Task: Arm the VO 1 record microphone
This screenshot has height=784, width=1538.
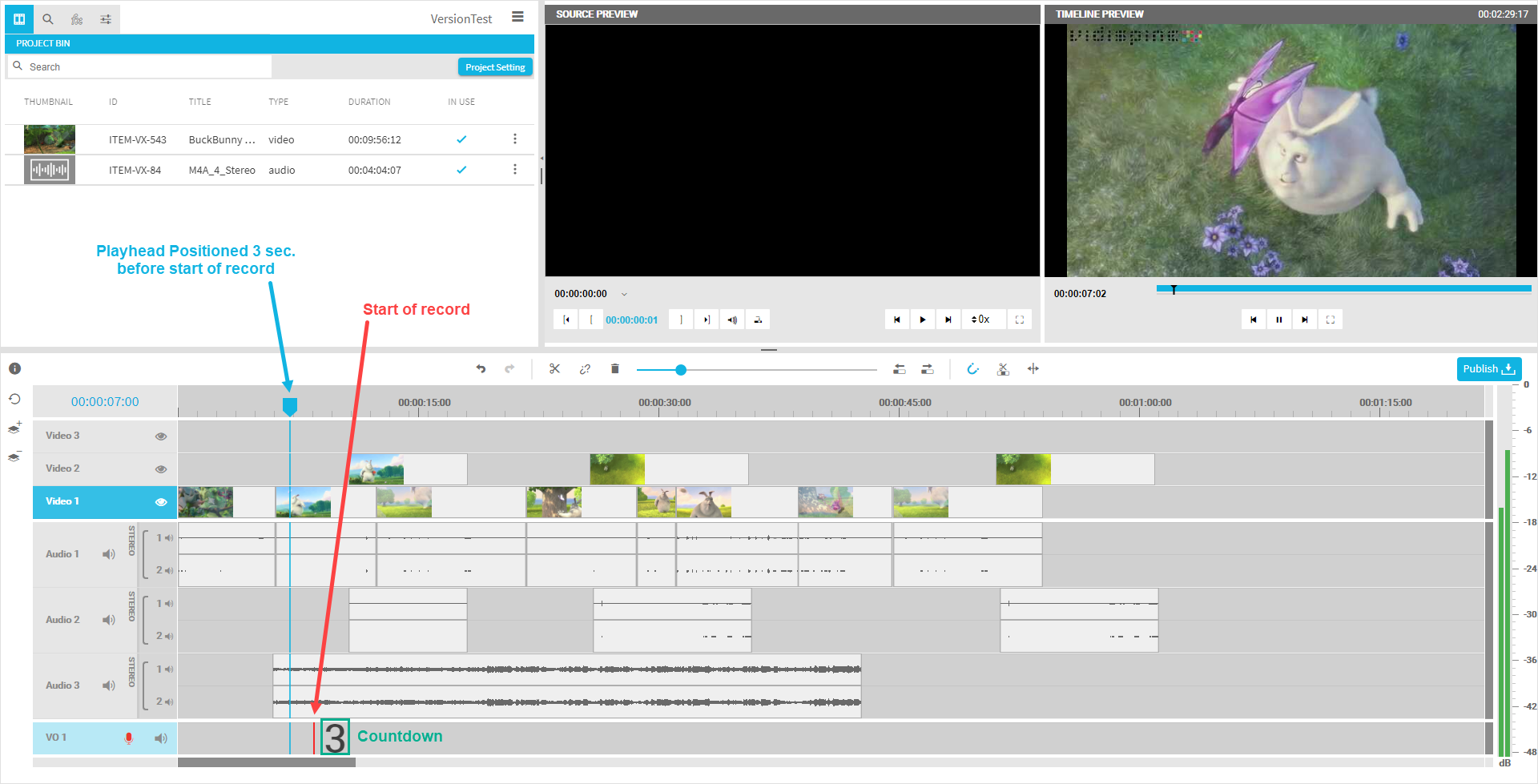Action: (128, 738)
